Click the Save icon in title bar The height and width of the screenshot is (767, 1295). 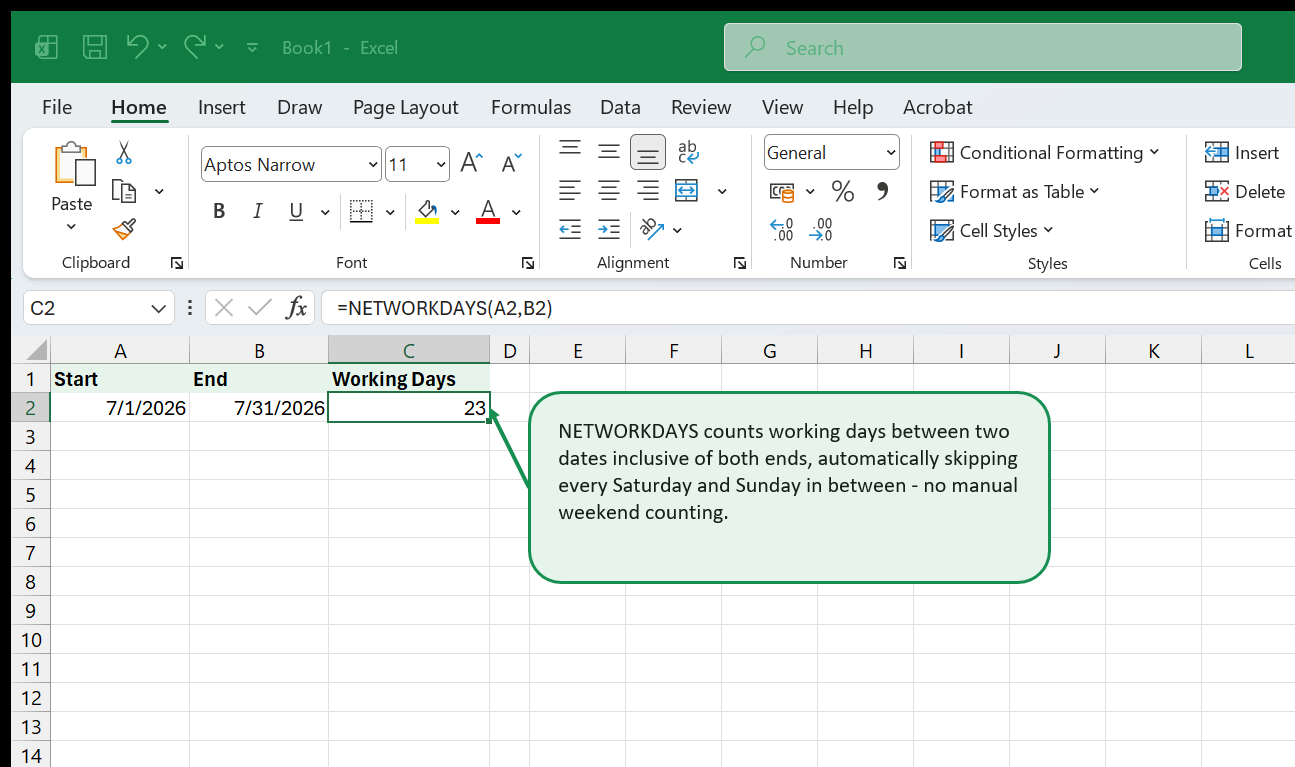click(x=95, y=47)
